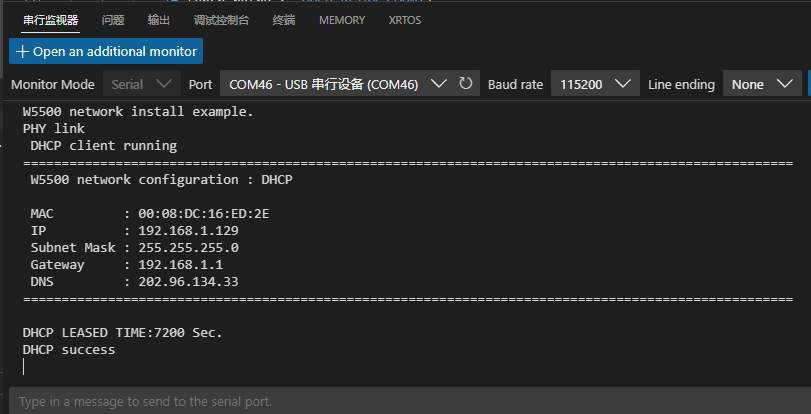Click the Subnet Mask value 255.255.255.0
This screenshot has height=414, width=811.
click(x=188, y=247)
